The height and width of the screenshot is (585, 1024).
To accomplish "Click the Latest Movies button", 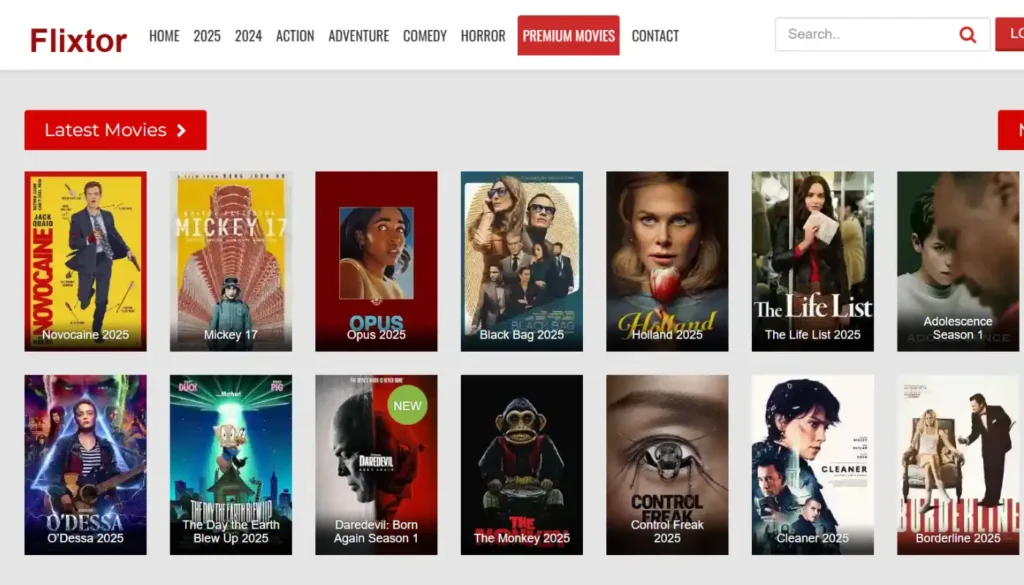I will [x=116, y=130].
